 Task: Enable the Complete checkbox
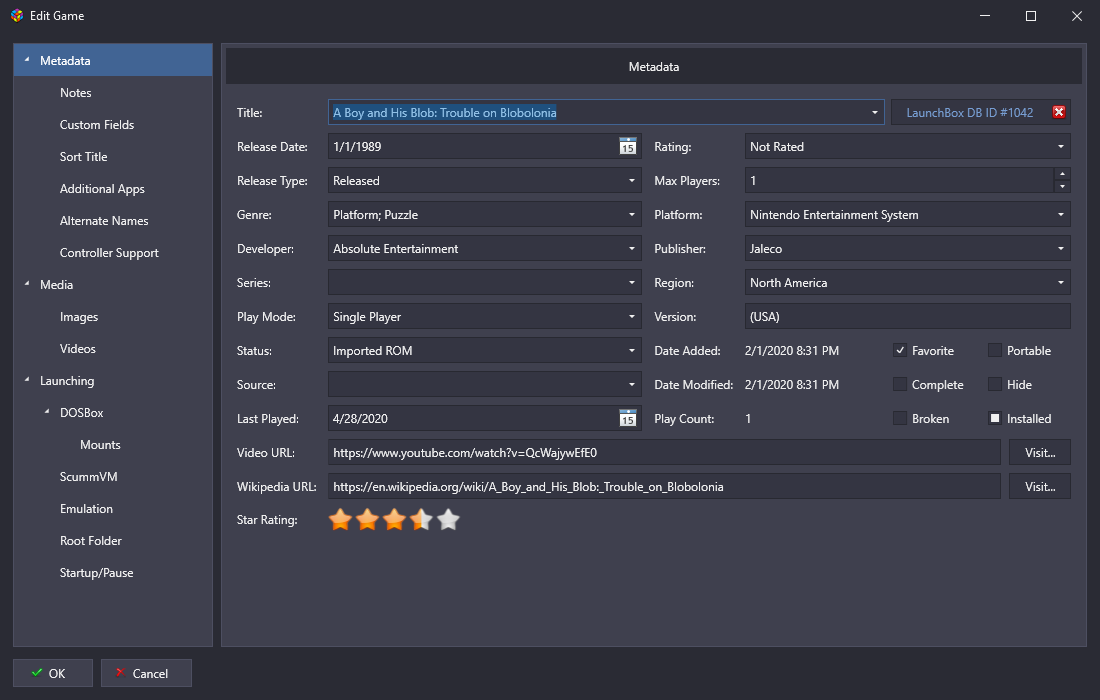pos(899,384)
